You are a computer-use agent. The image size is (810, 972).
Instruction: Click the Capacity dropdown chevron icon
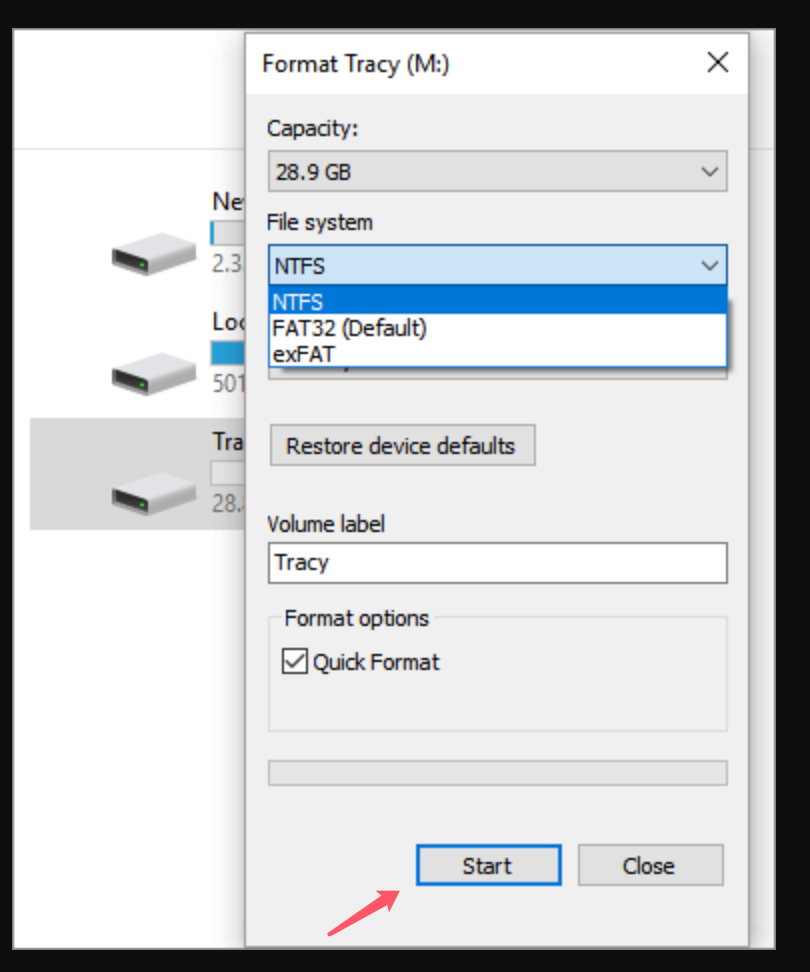coord(711,171)
